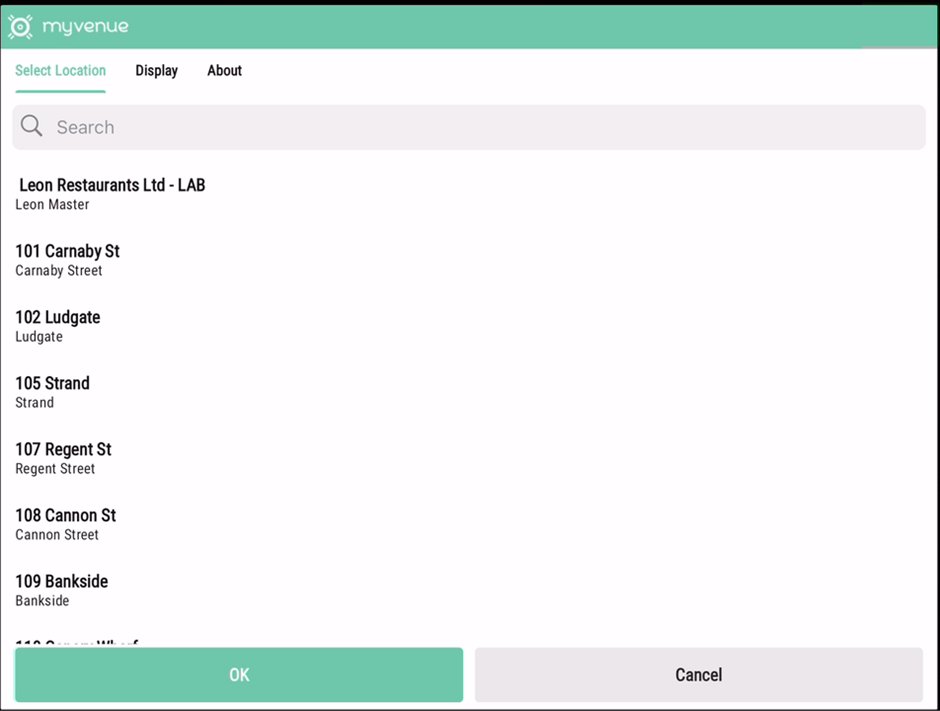Choose the 101 Carnaby St location
The width and height of the screenshot is (940, 711).
pos(67,251)
